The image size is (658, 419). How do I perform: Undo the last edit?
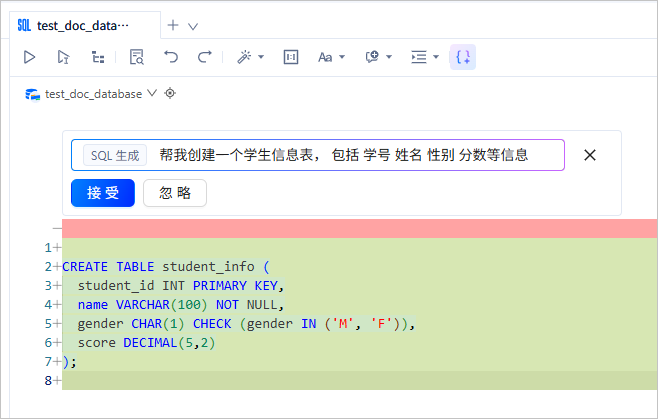(171, 57)
